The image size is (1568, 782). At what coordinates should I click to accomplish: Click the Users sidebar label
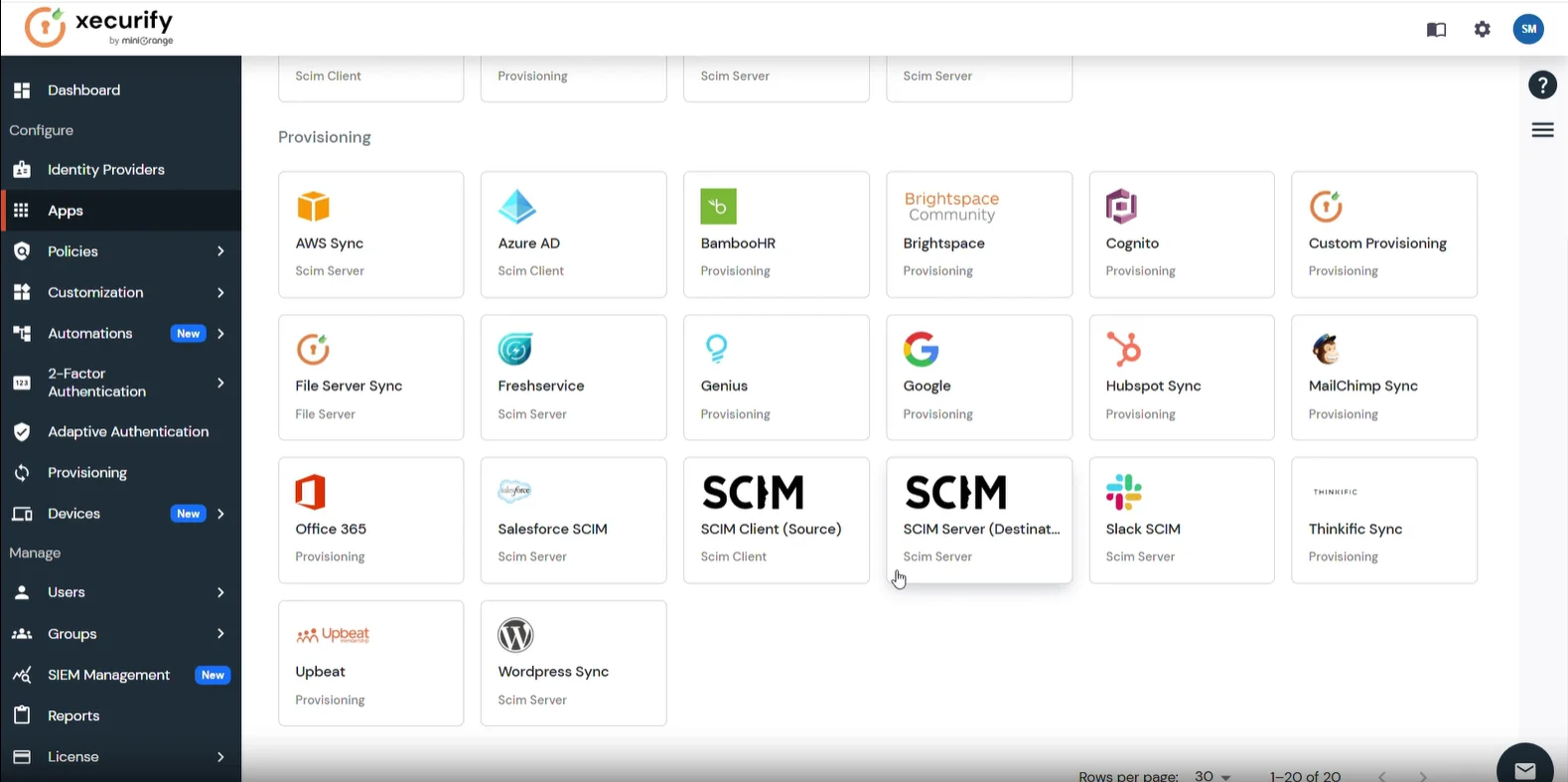click(67, 592)
